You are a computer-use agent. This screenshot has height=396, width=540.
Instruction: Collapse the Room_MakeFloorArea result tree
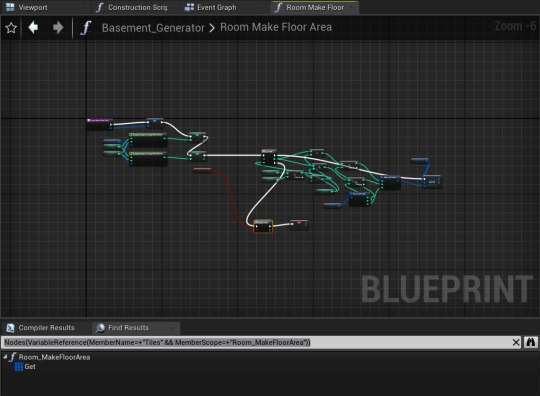click(5, 357)
